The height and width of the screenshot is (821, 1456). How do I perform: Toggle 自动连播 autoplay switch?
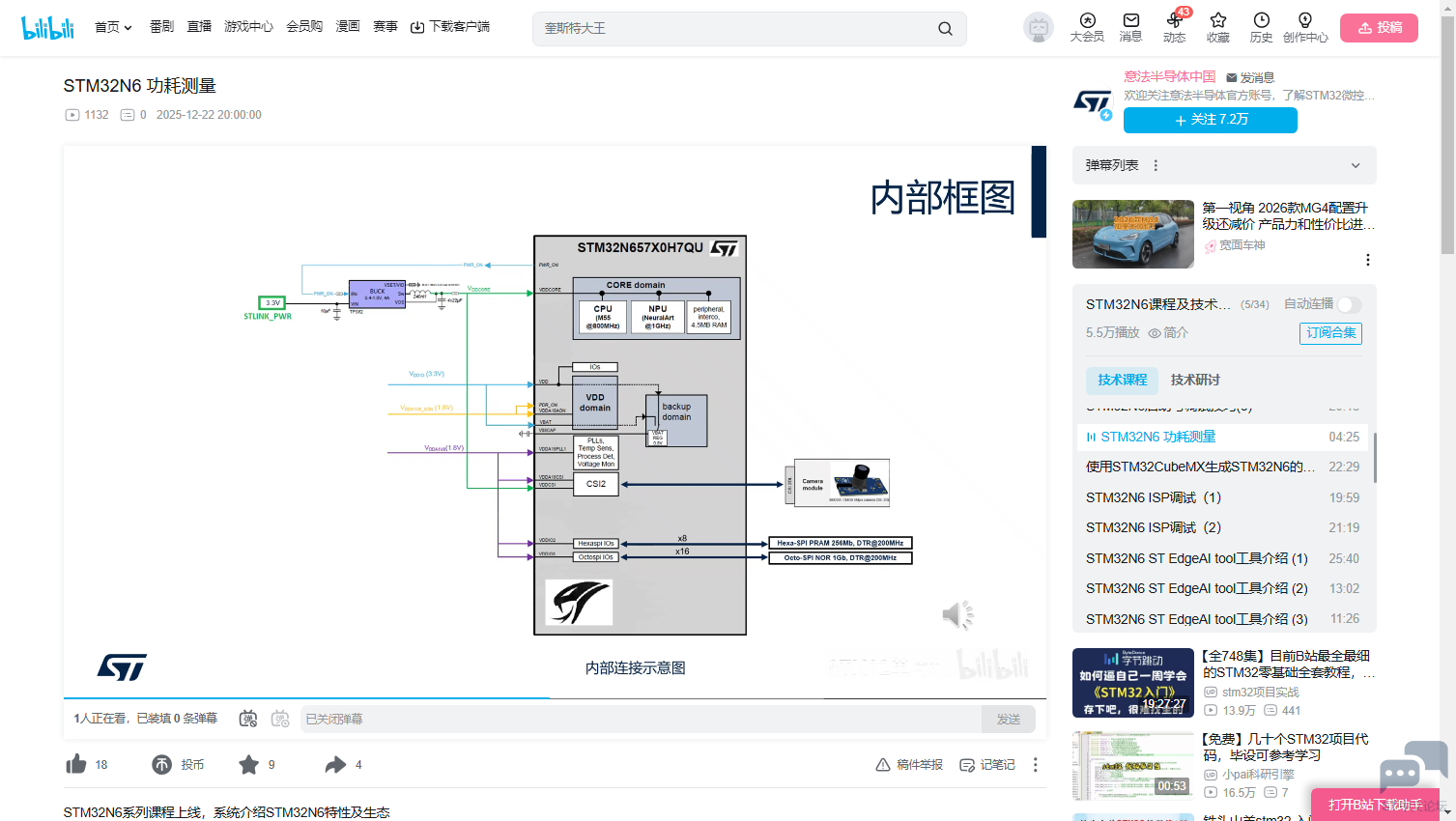pyautogui.click(x=1350, y=304)
